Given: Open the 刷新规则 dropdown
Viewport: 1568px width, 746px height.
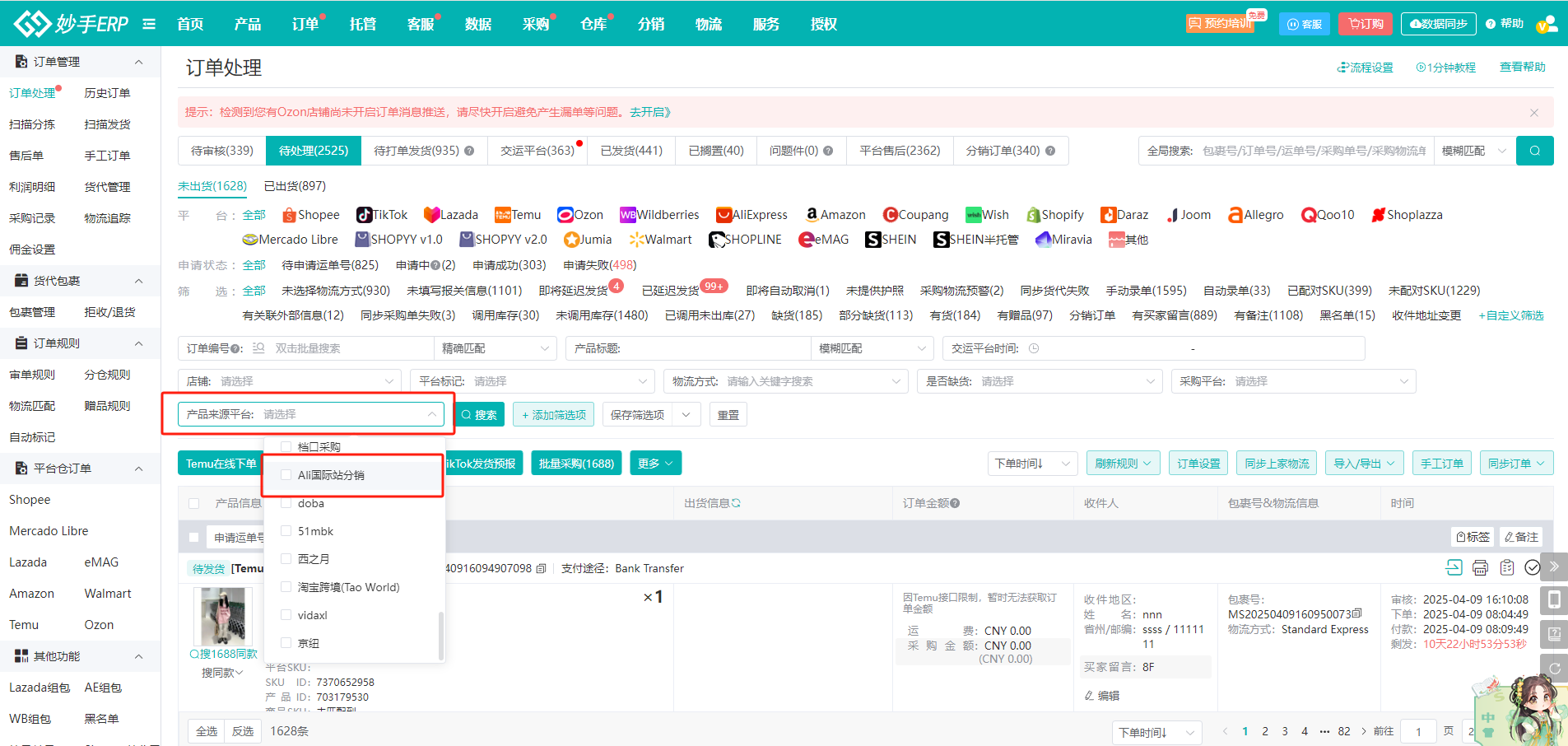Looking at the screenshot, I should (1124, 464).
